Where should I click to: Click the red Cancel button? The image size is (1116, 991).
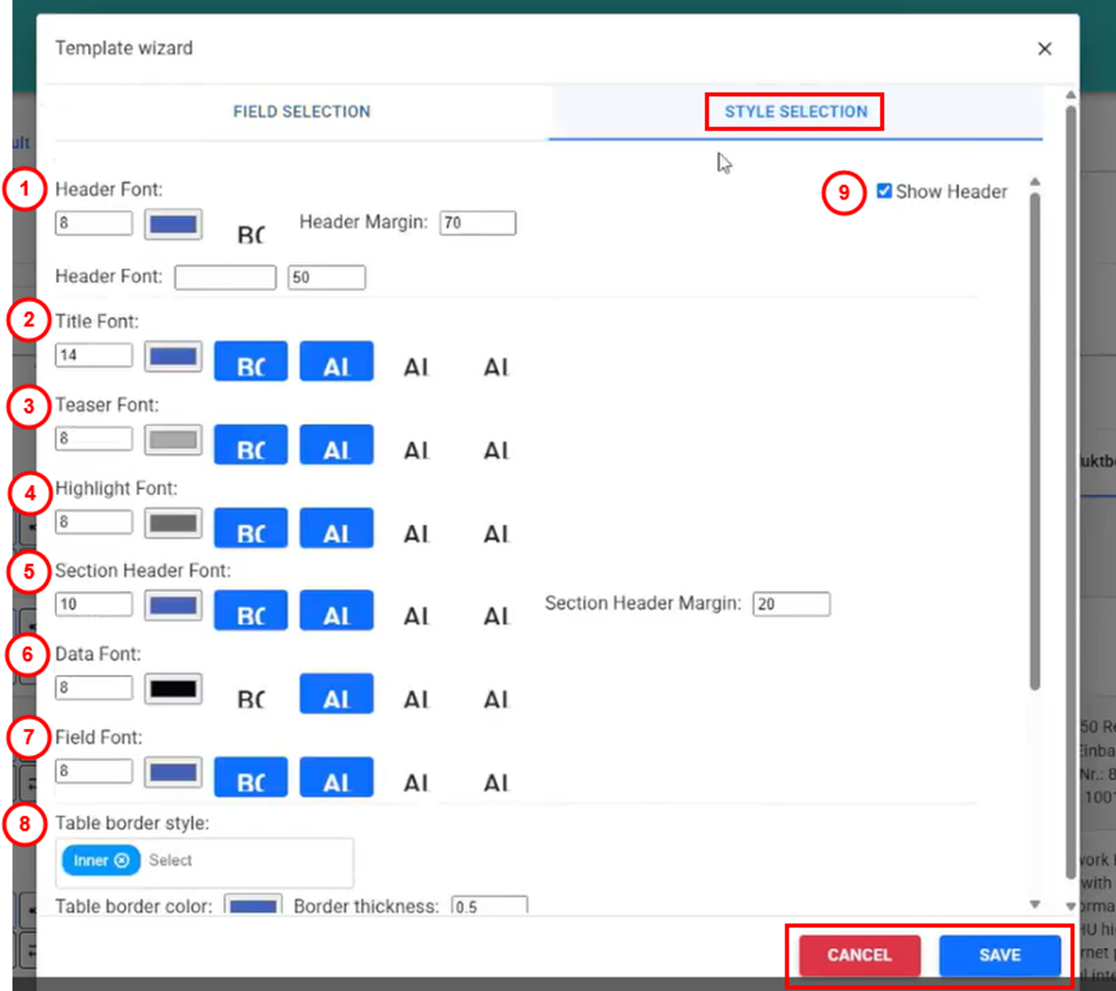pos(859,955)
